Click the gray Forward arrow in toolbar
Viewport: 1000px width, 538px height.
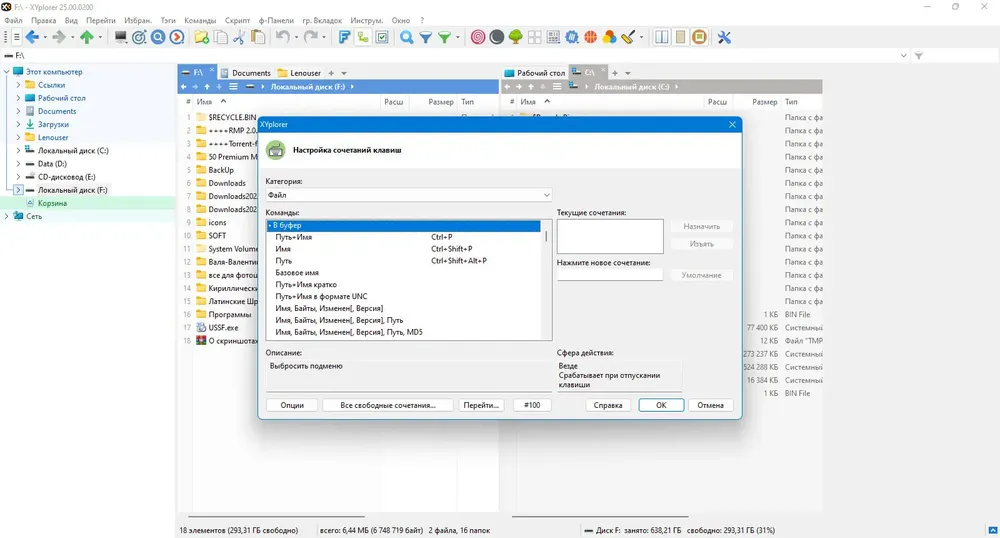59,38
